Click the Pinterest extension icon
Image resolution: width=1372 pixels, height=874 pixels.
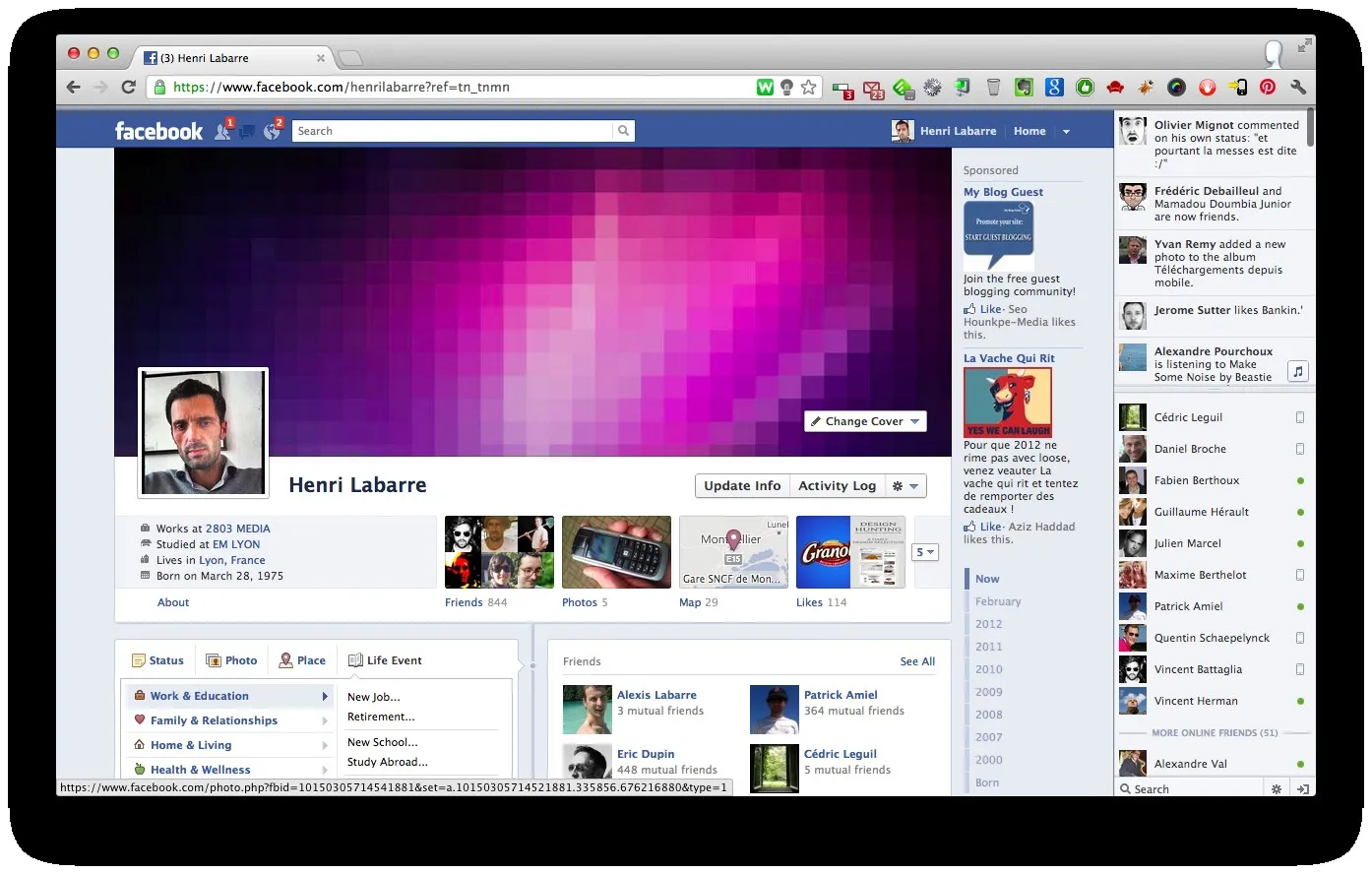(1268, 87)
